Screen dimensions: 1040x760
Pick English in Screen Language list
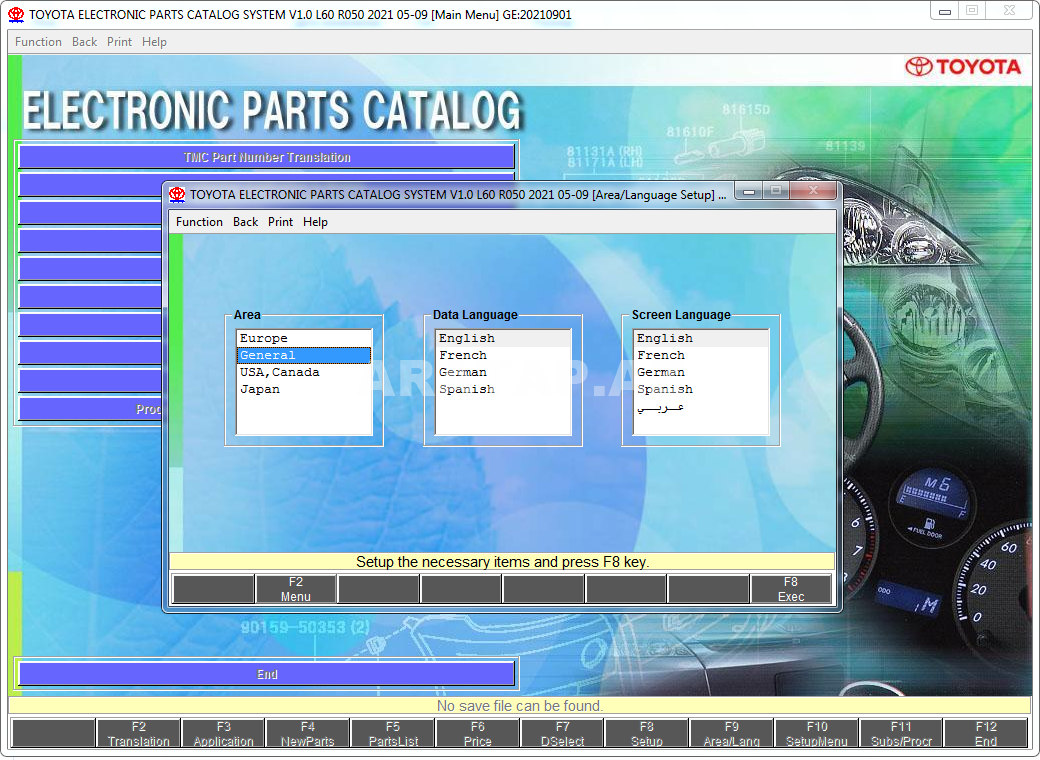[x=701, y=338]
